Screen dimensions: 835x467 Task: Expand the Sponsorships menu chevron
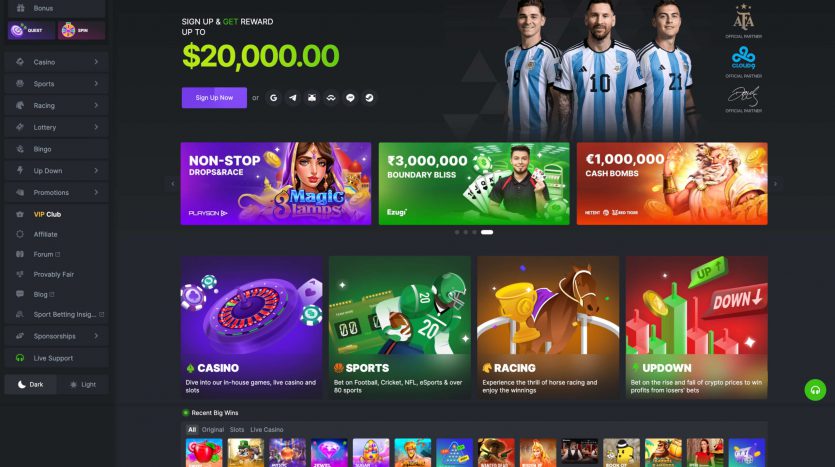click(96, 336)
